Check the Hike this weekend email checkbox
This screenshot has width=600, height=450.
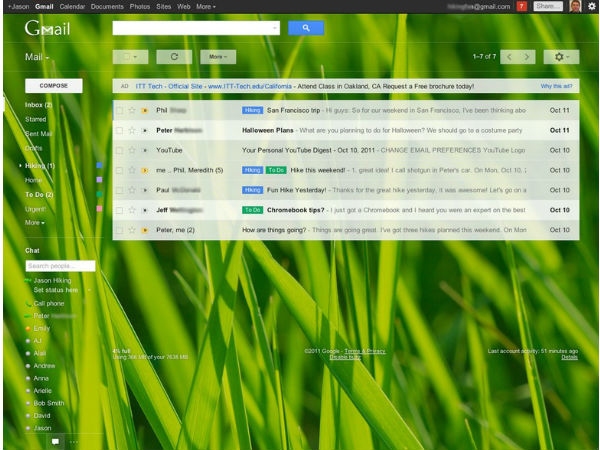coord(119,170)
